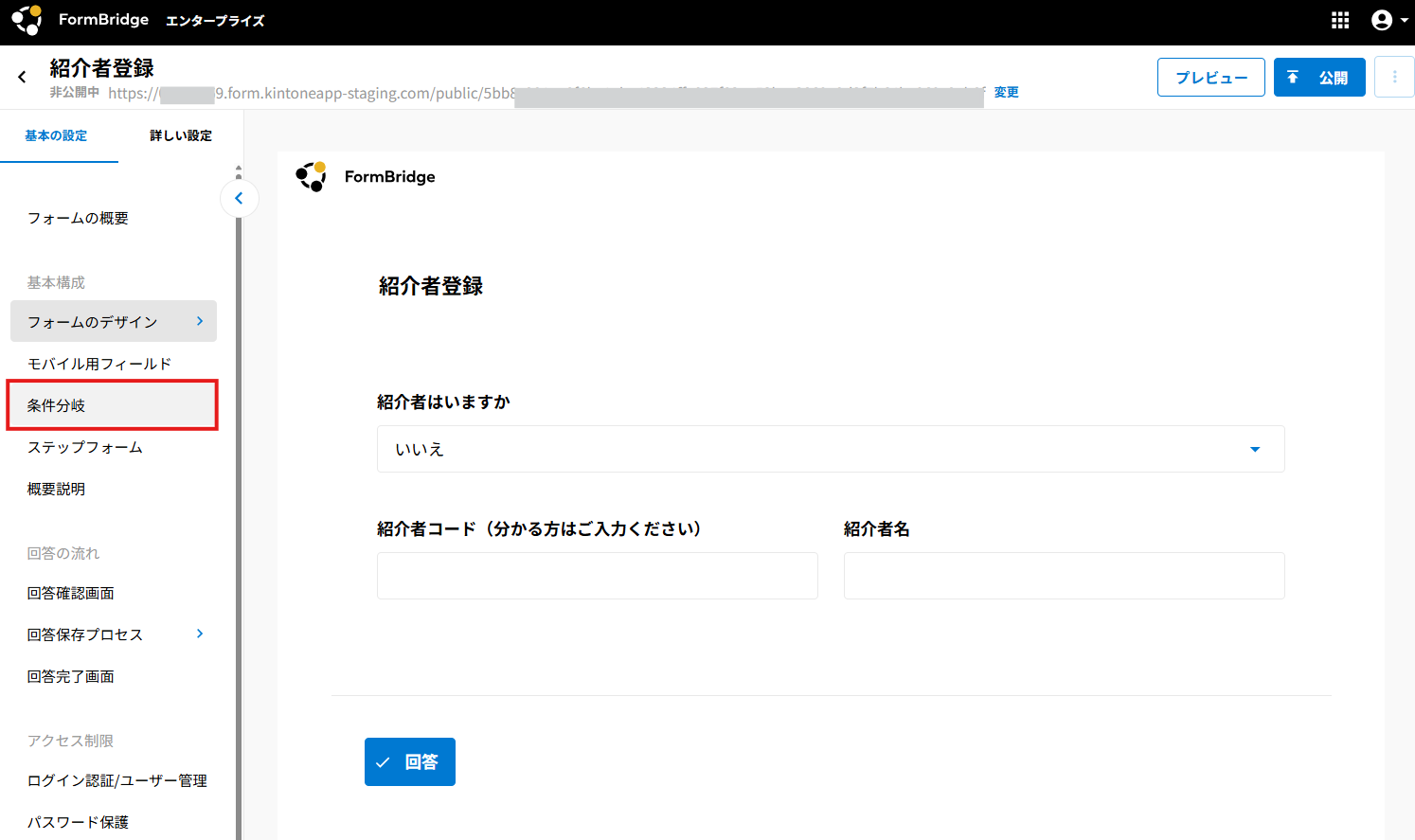Expand フォームのデザイン submenu

point(199,322)
